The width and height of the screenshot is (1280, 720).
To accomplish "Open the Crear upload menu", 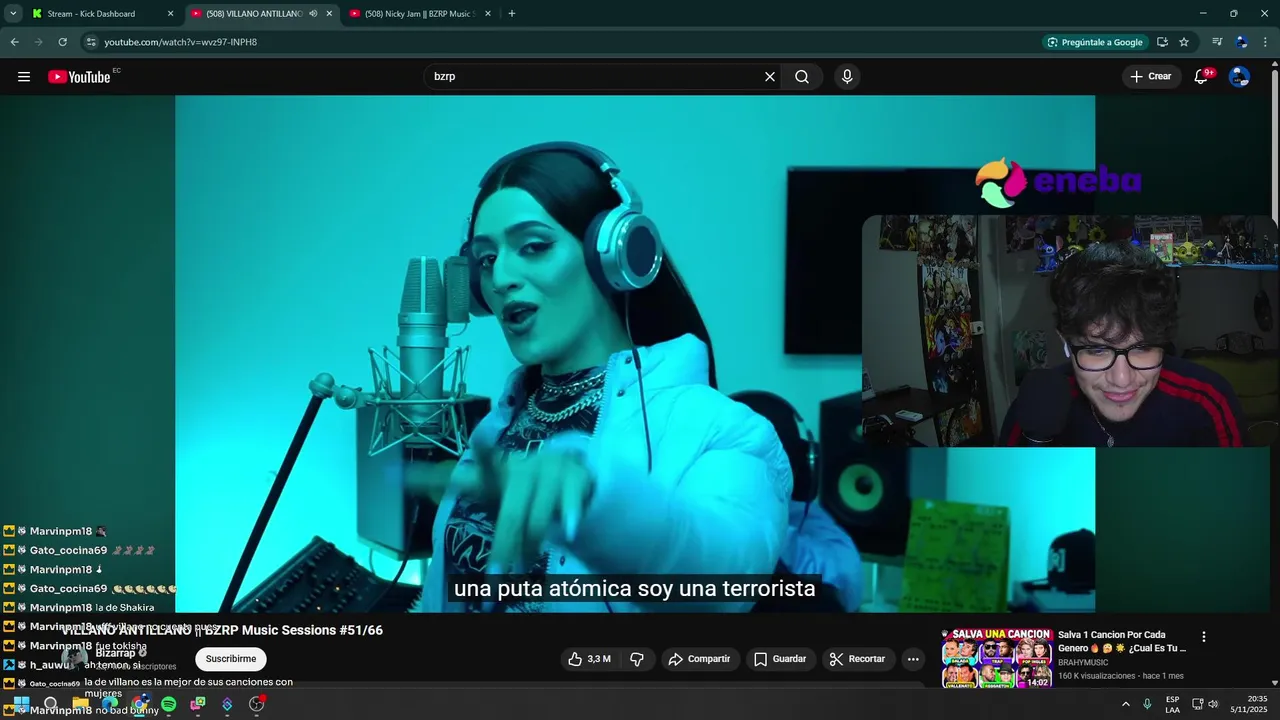I will pyautogui.click(x=1151, y=77).
